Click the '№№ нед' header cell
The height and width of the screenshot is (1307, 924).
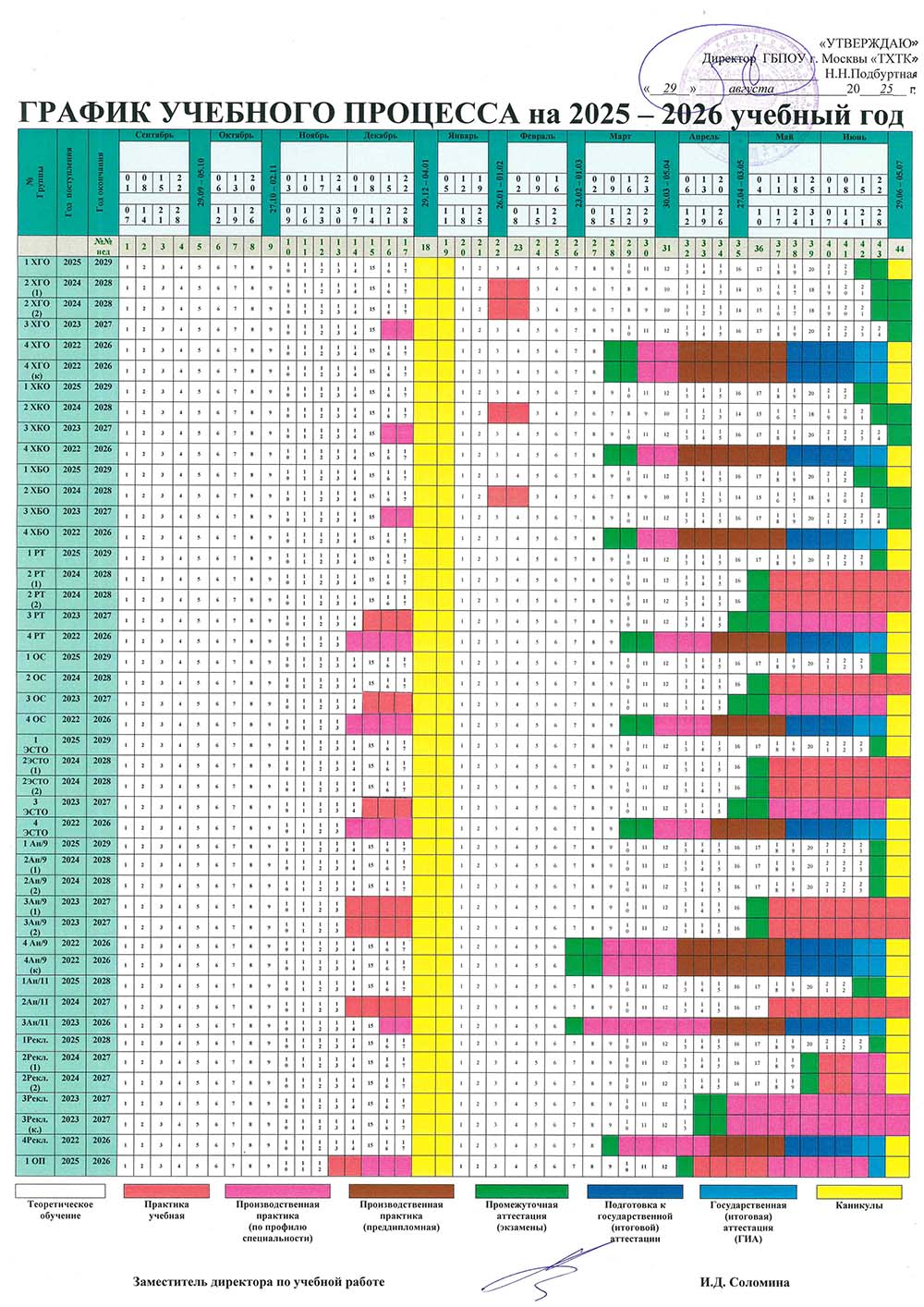(103, 246)
